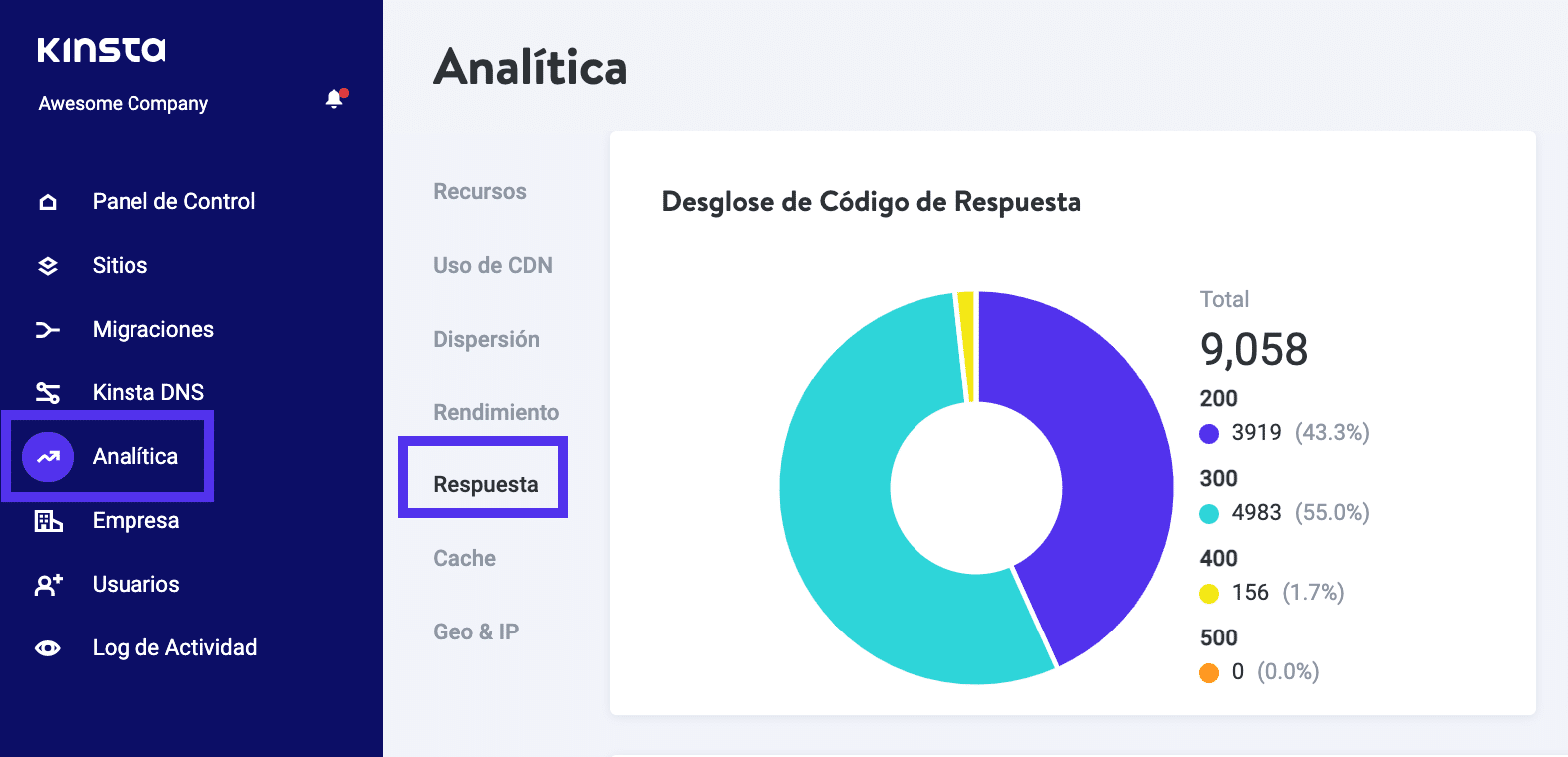Screen dimensions: 1568x757
Task: Click the Panel de Control home icon
Action: (48, 202)
